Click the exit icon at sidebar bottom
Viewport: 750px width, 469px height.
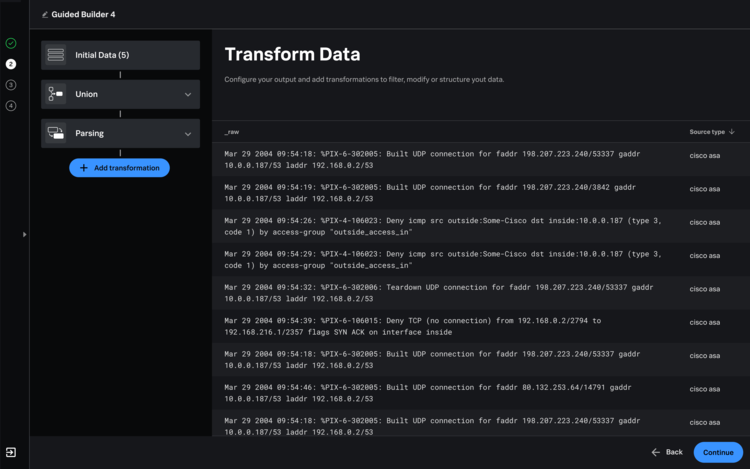[x=11, y=452]
